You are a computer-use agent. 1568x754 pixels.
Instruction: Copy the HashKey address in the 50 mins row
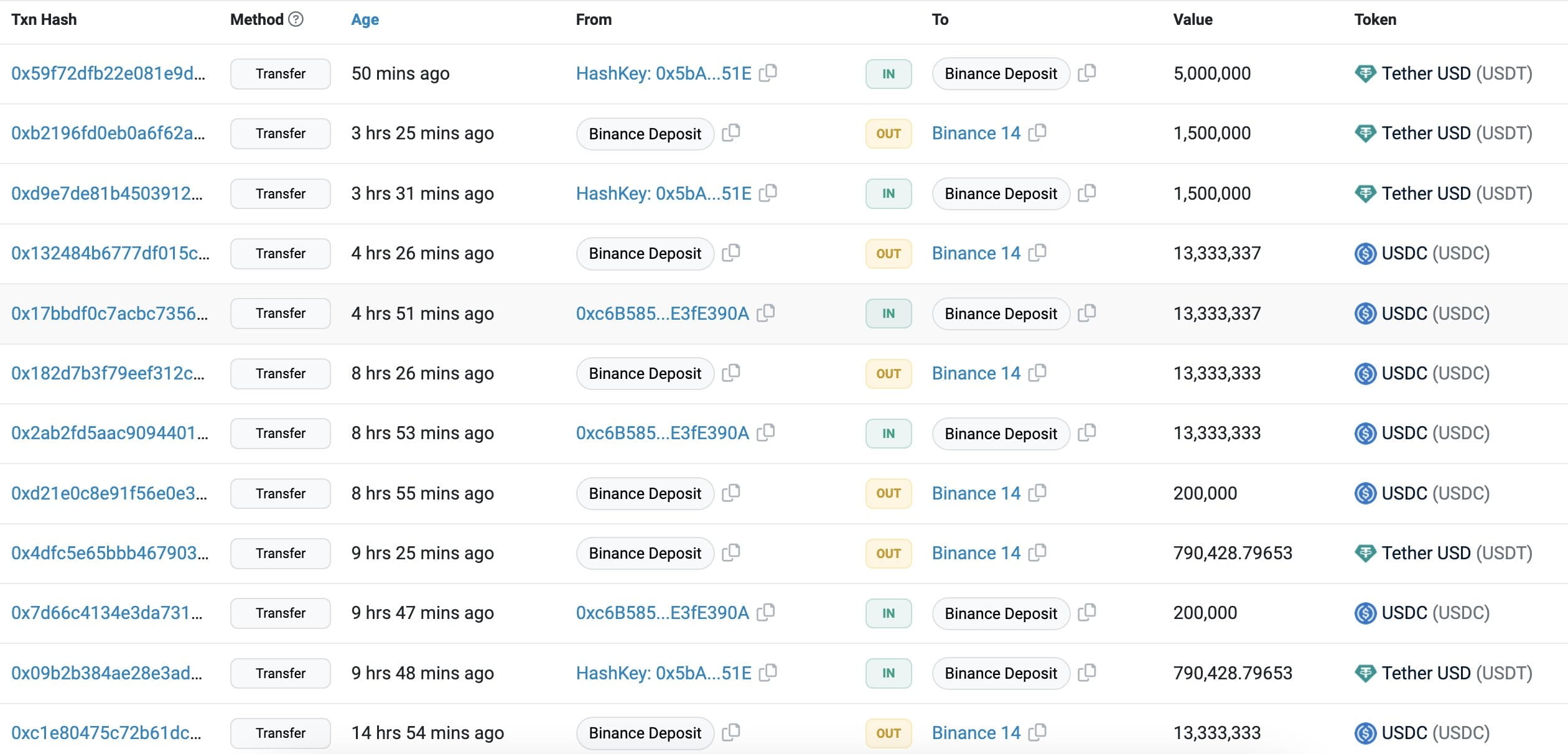pyautogui.click(x=768, y=73)
